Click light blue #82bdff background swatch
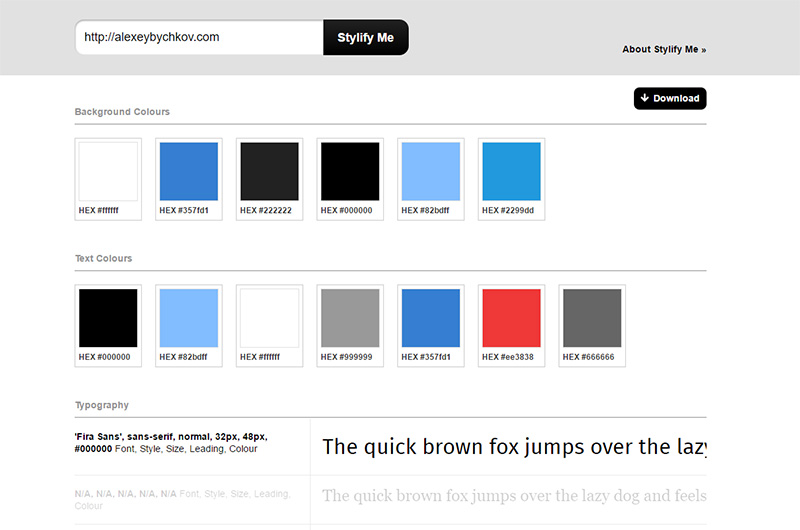This screenshot has width=800, height=530. (x=431, y=172)
